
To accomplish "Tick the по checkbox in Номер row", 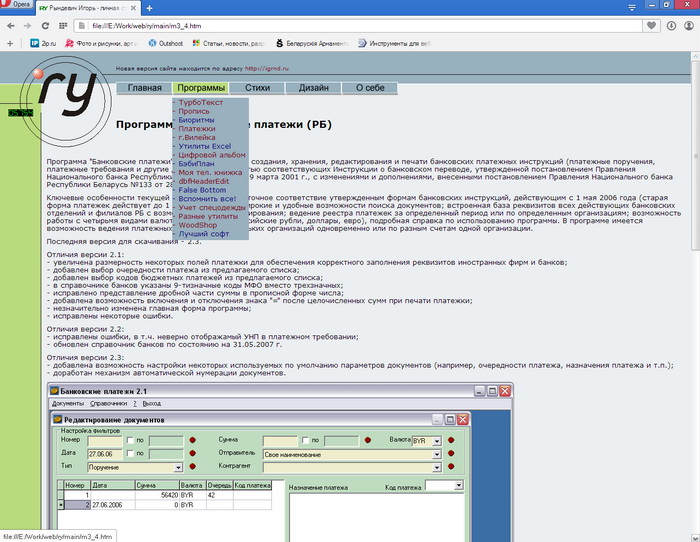I will click(130, 440).
